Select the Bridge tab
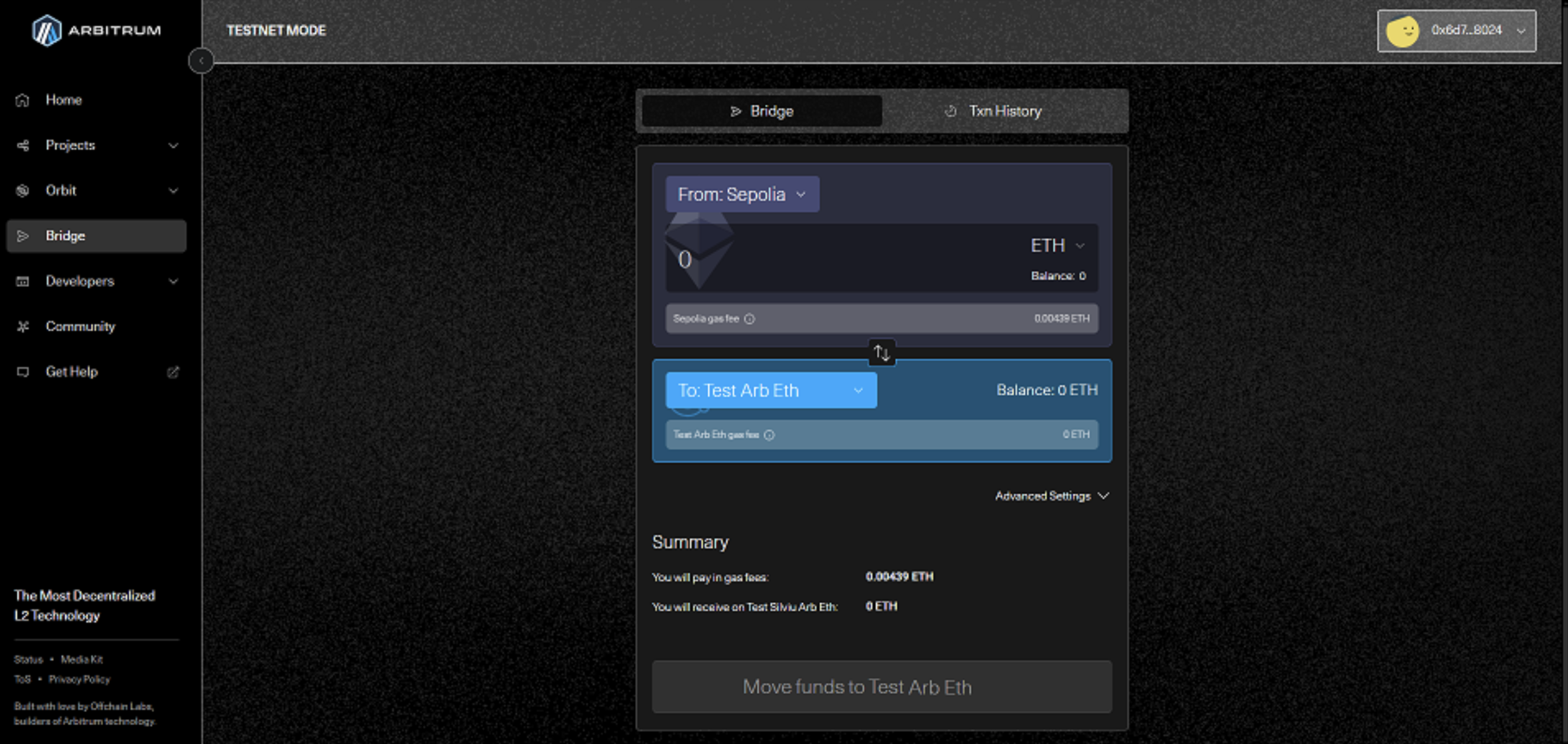This screenshot has height=744, width=1568. click(762, 111)
